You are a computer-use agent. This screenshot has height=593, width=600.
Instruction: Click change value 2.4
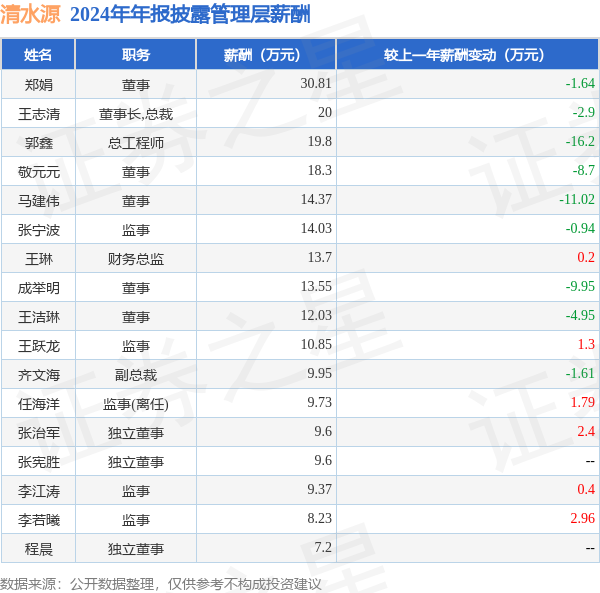(586, 432)
